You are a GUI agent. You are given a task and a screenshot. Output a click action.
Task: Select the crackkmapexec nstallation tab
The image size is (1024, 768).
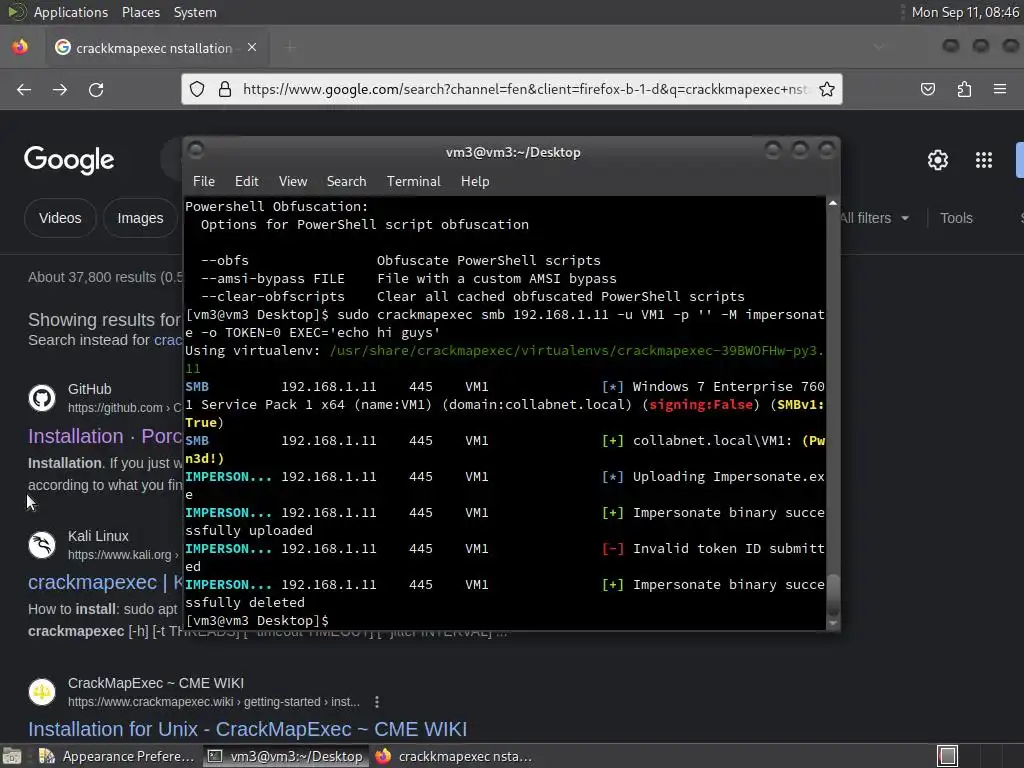point(157,47)
